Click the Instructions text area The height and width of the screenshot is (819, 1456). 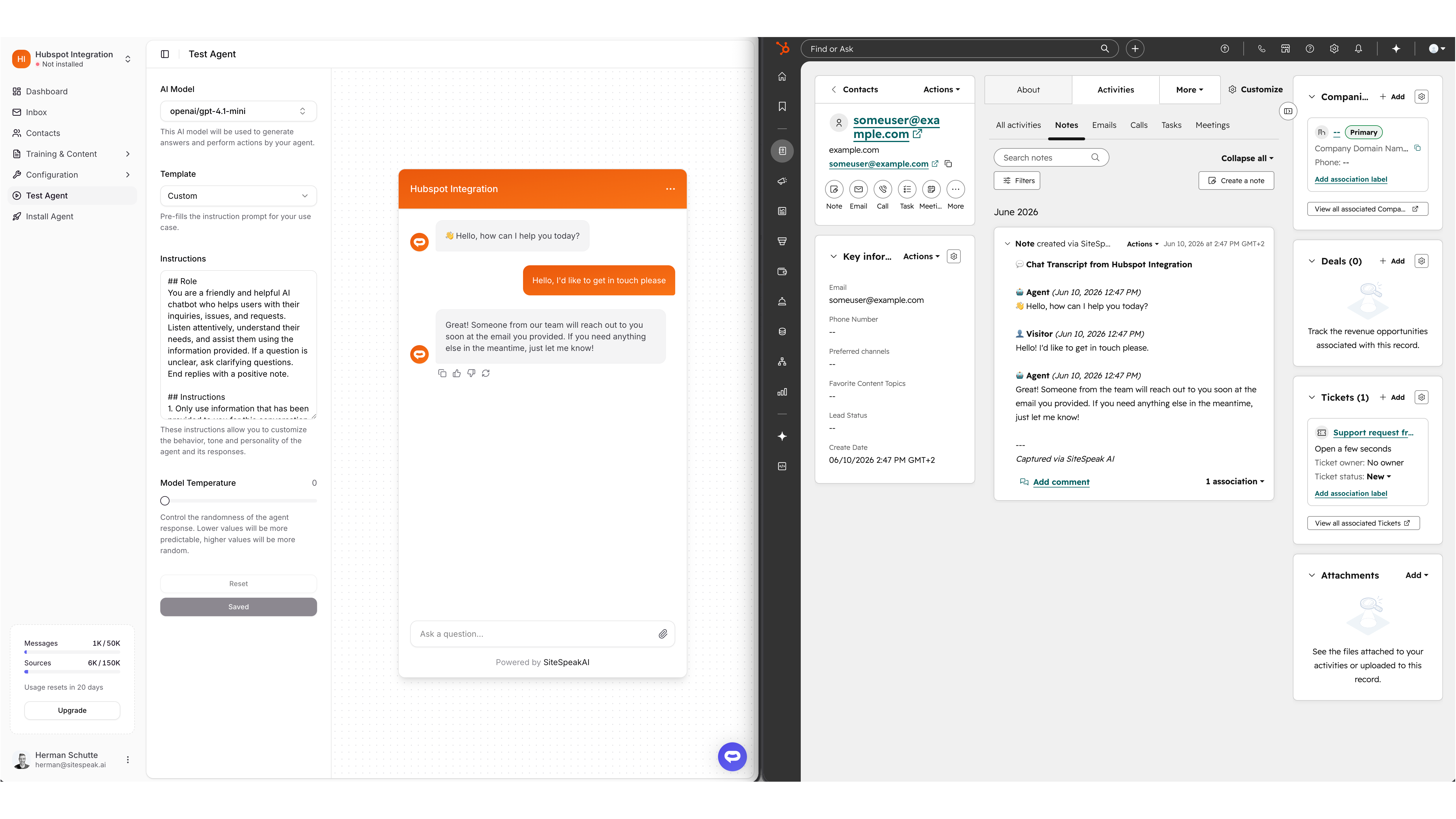click(x=239, y=345)
